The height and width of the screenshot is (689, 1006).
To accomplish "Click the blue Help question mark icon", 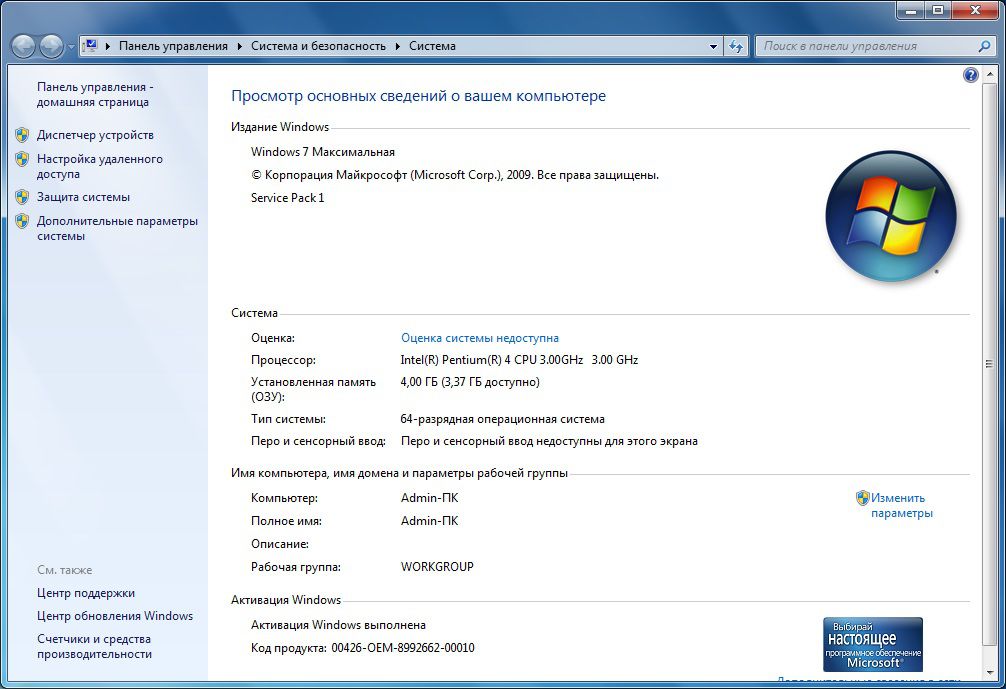I will (x=970, y=76).
